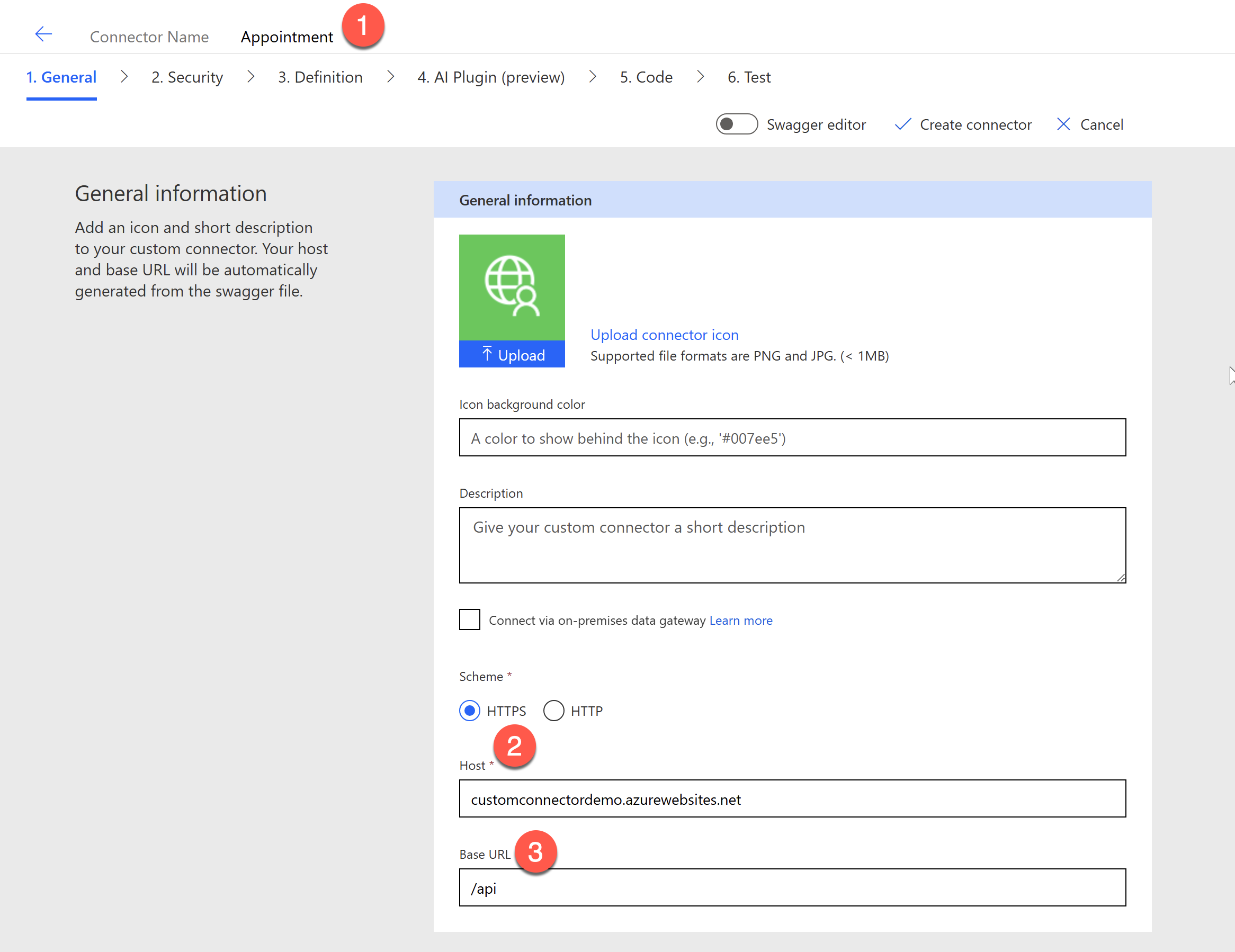Click the supported file formats note
Viewport: 1235px width, 952px height.
click(x=740, y=356)
